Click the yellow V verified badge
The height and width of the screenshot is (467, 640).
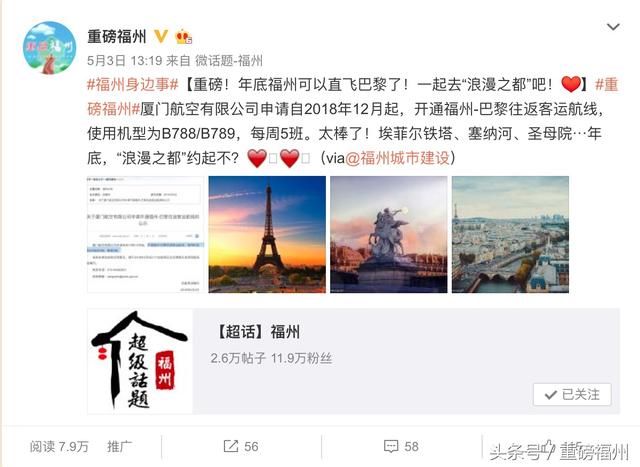pos(161,36)
